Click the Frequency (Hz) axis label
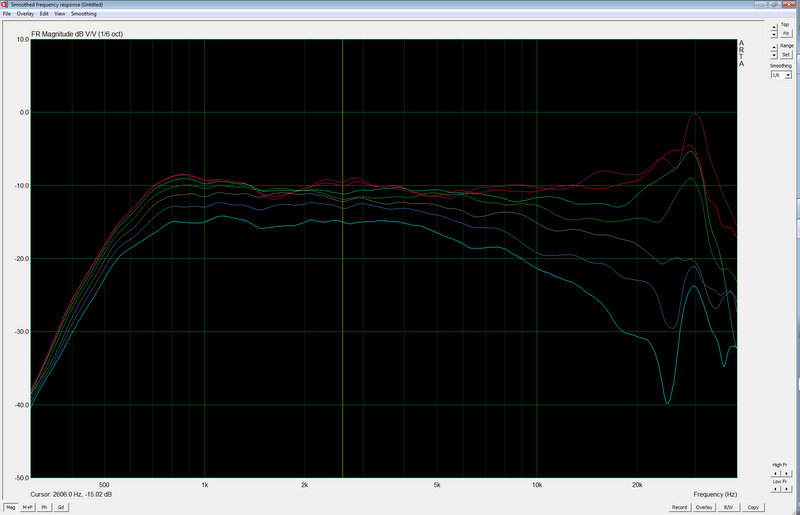This screenshot has height=515, width=800. [715, 494]
